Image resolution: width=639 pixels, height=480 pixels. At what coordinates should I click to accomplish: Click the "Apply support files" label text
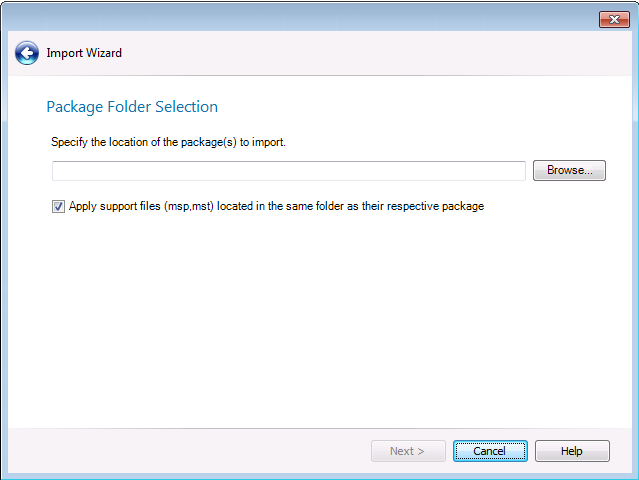click(276, 207)
